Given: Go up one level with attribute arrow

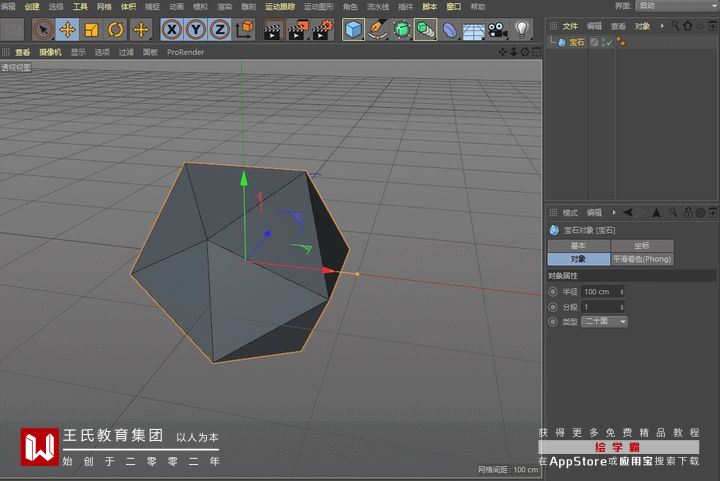Looking at the screenshot, I should coord(657,213).
